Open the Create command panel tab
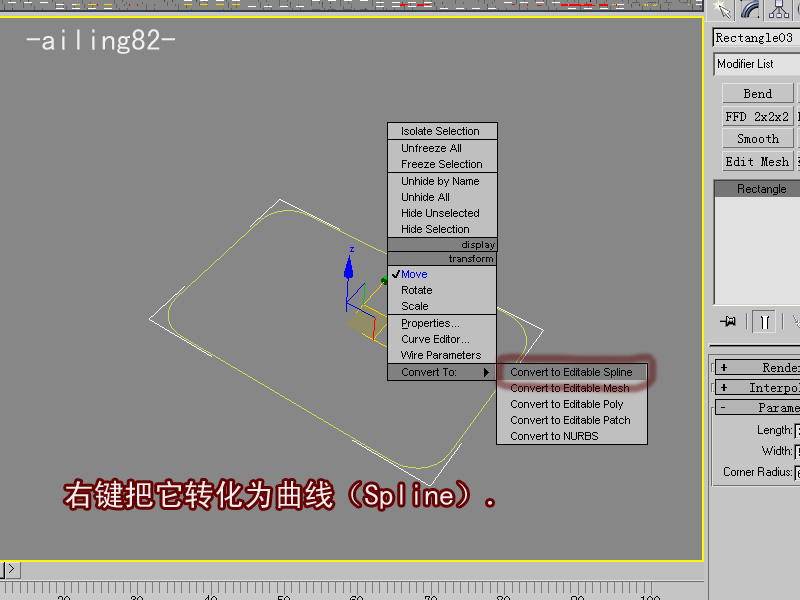 pyautogui.click(x=722, y=10)
